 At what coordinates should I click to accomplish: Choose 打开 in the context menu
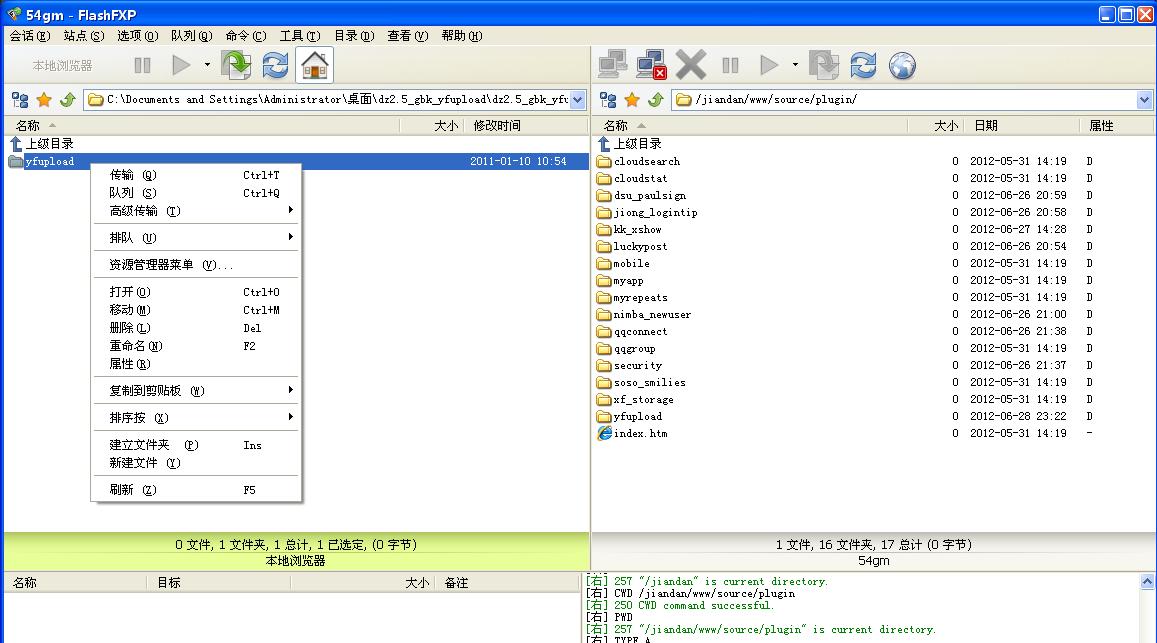(x=196, y=292)
